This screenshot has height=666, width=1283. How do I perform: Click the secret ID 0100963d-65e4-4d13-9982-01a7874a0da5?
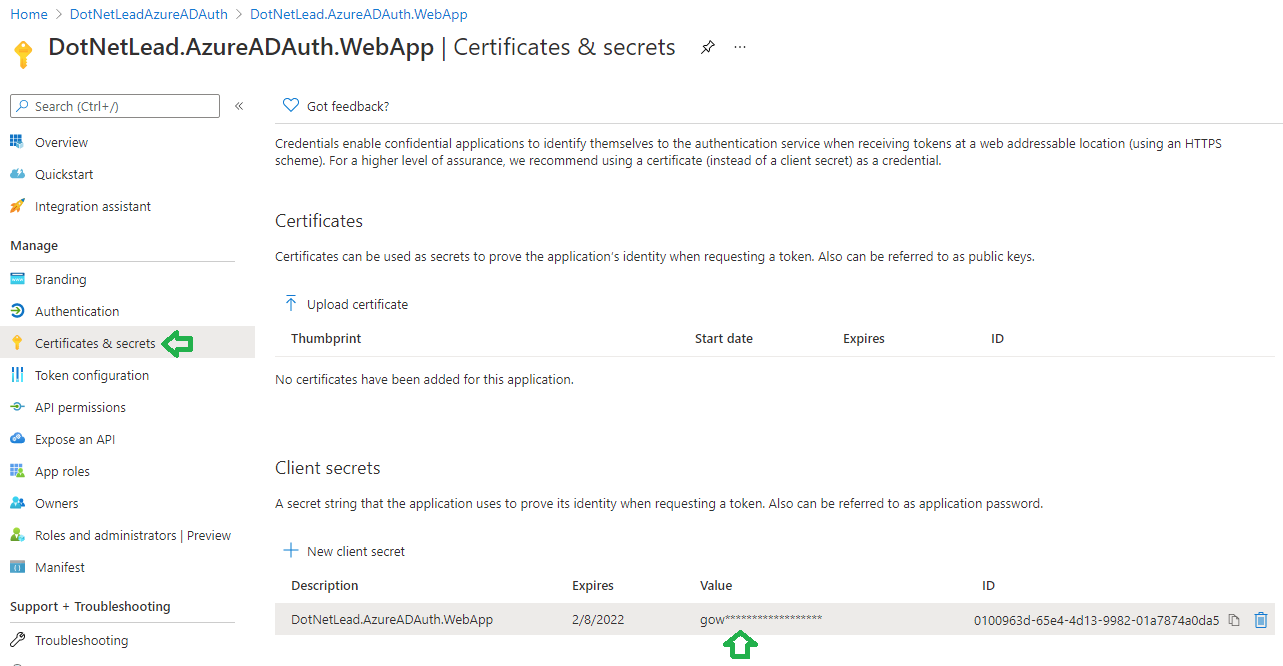point(1097,620)
